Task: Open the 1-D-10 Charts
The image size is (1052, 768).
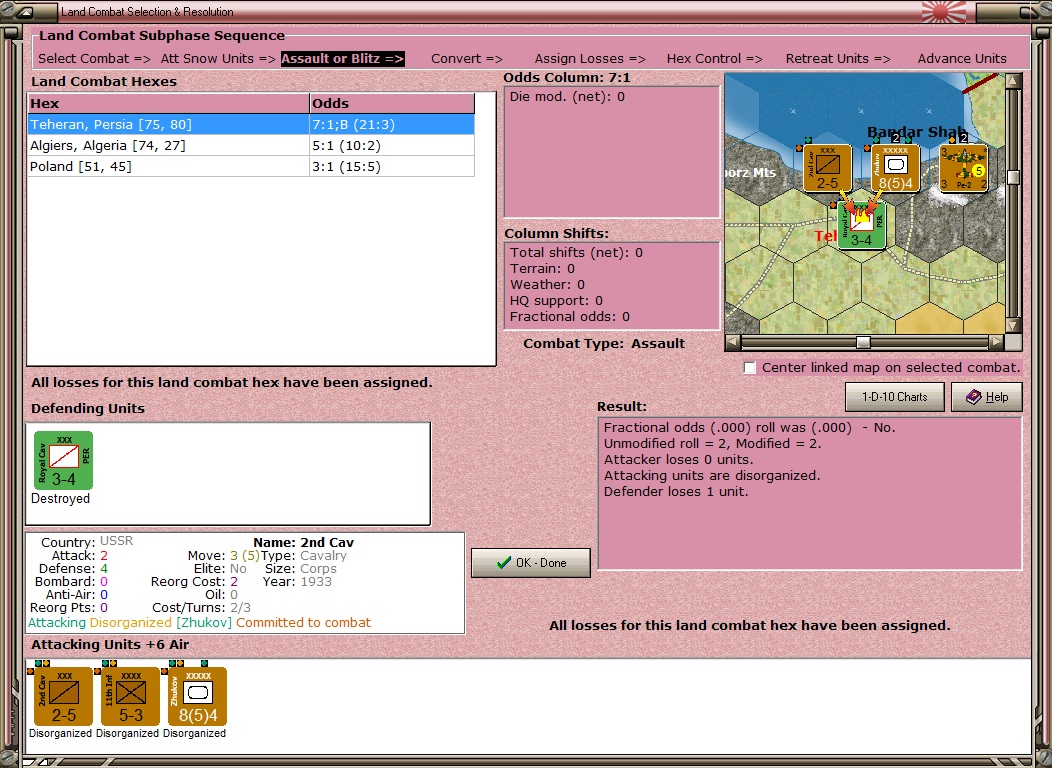Action: 894,397
